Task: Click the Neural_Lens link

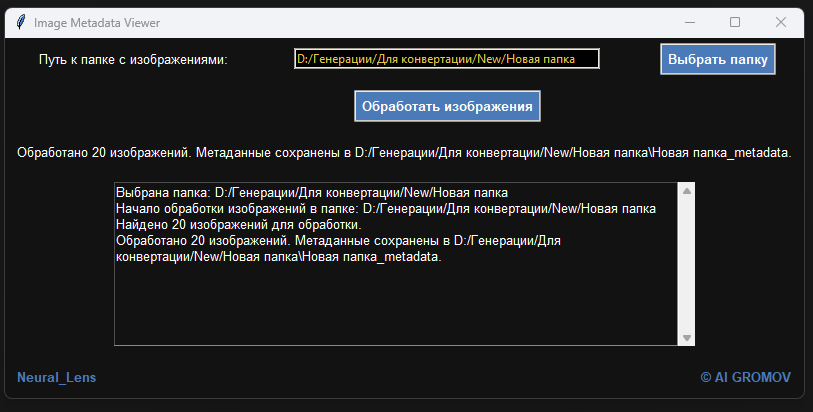Action: pyautogui.click(x=57, y=377)
